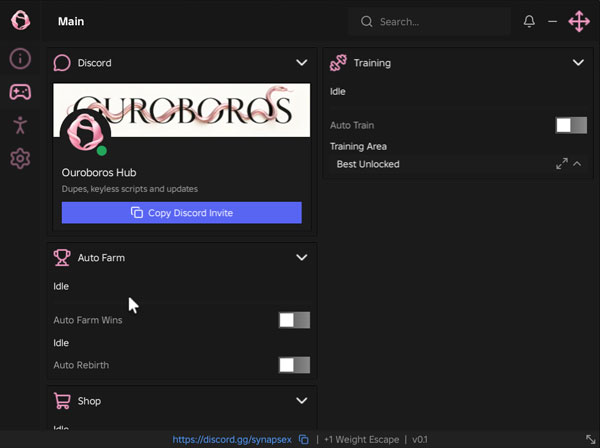Click the Ouroboros Hub server name
Viewport: 600px width, 448px height.
point(99,173)
